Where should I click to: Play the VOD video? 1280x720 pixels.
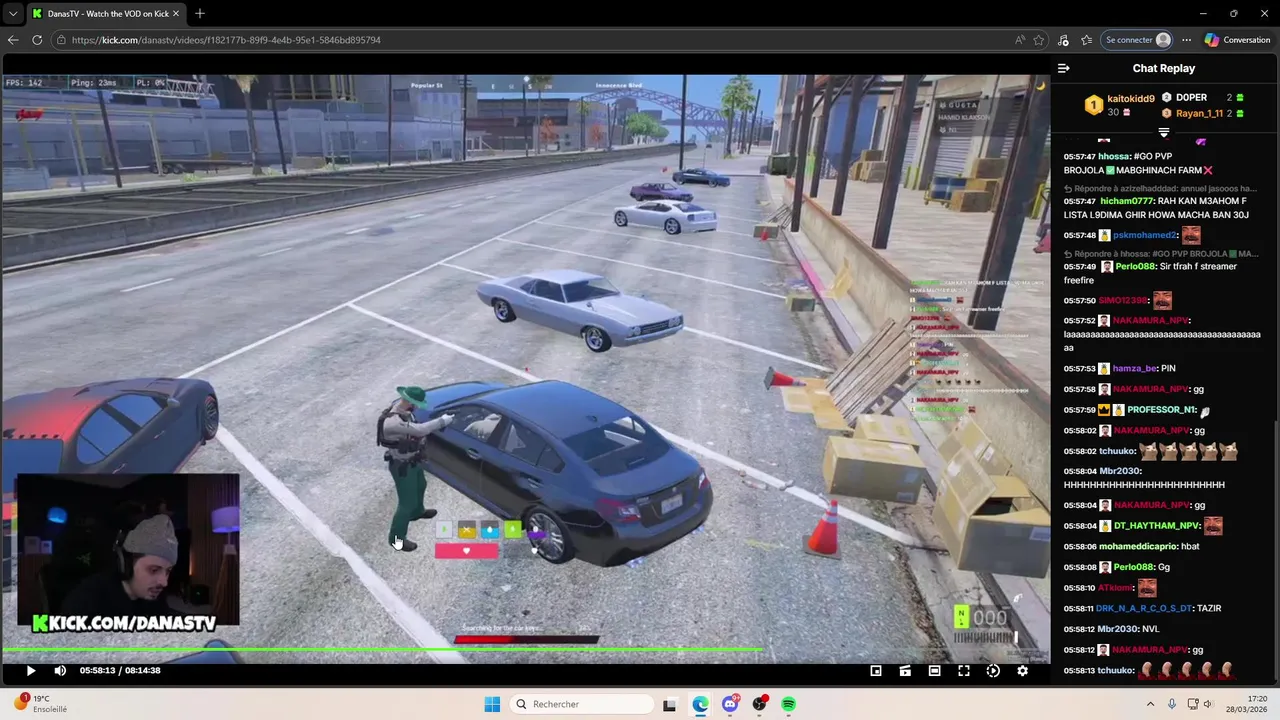pyautogui.click(x=30, y=671)
